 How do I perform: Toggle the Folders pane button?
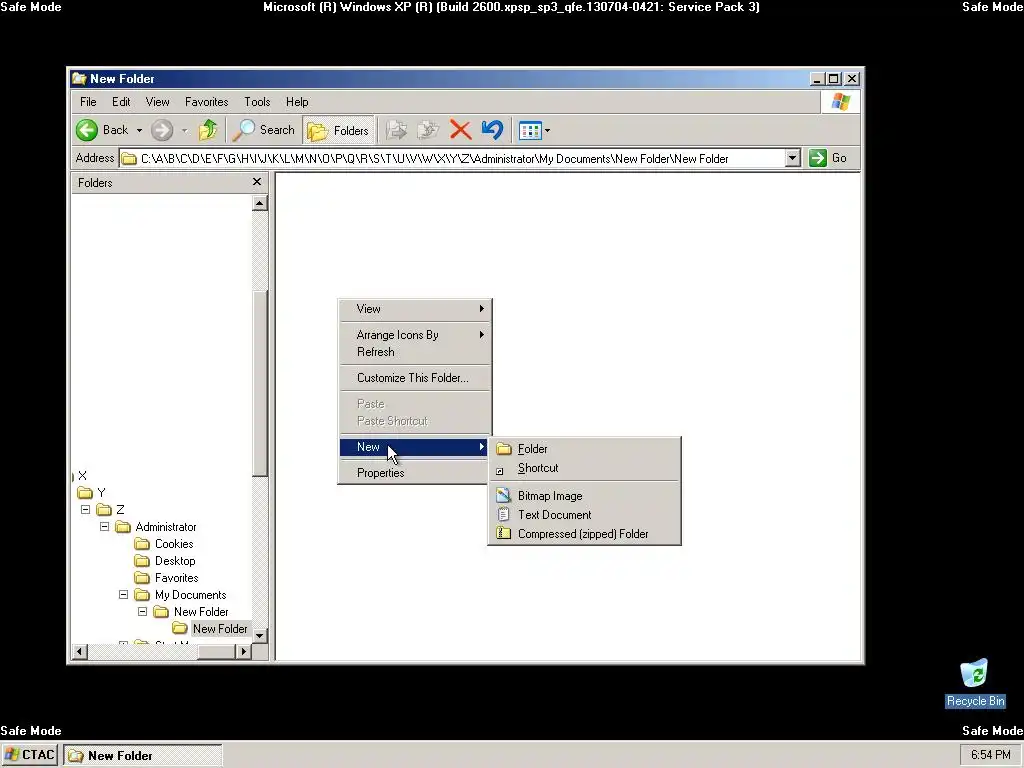(338, 131)
